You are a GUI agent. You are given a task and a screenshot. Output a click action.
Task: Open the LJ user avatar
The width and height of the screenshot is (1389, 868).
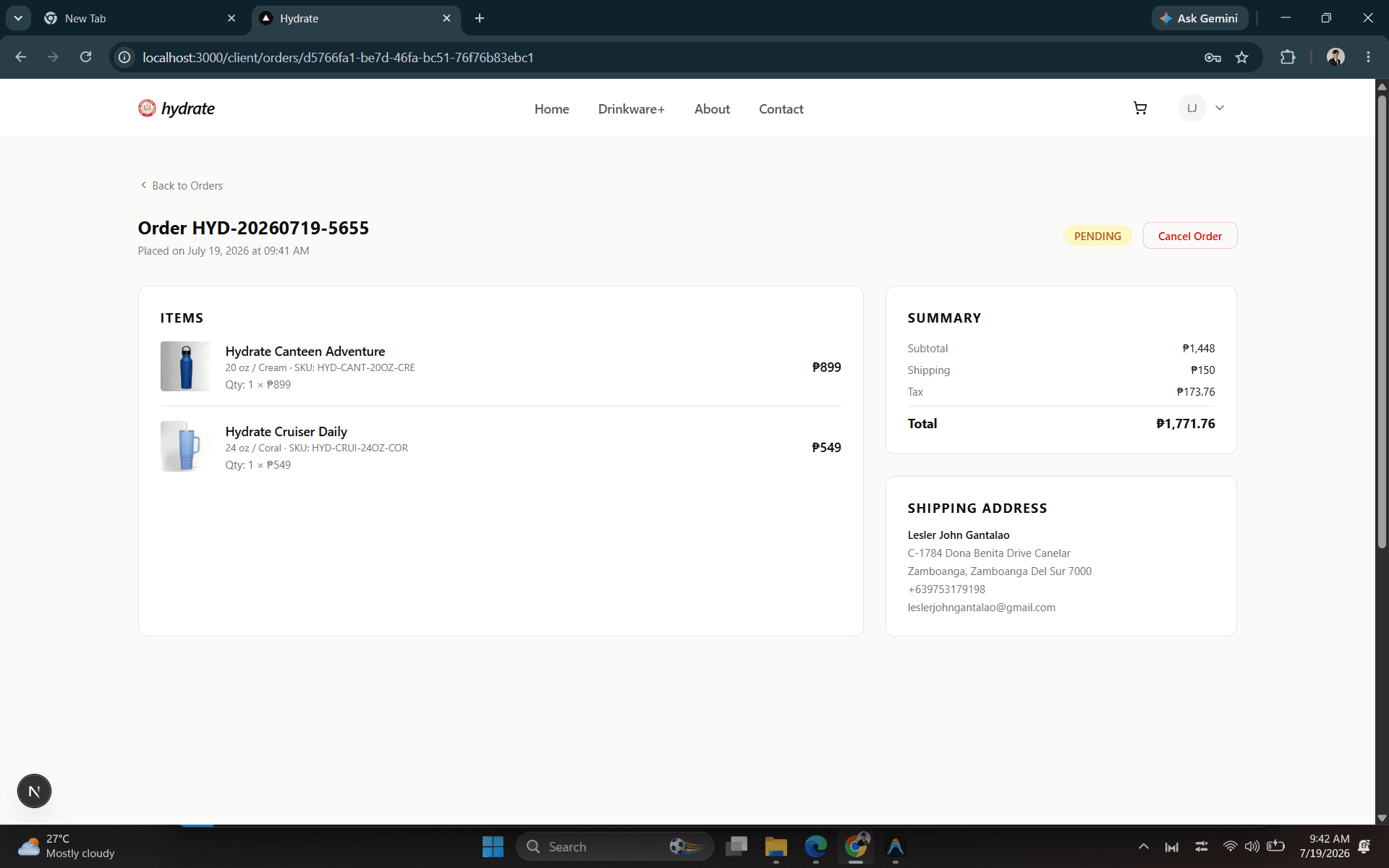tap(1192, 109)
